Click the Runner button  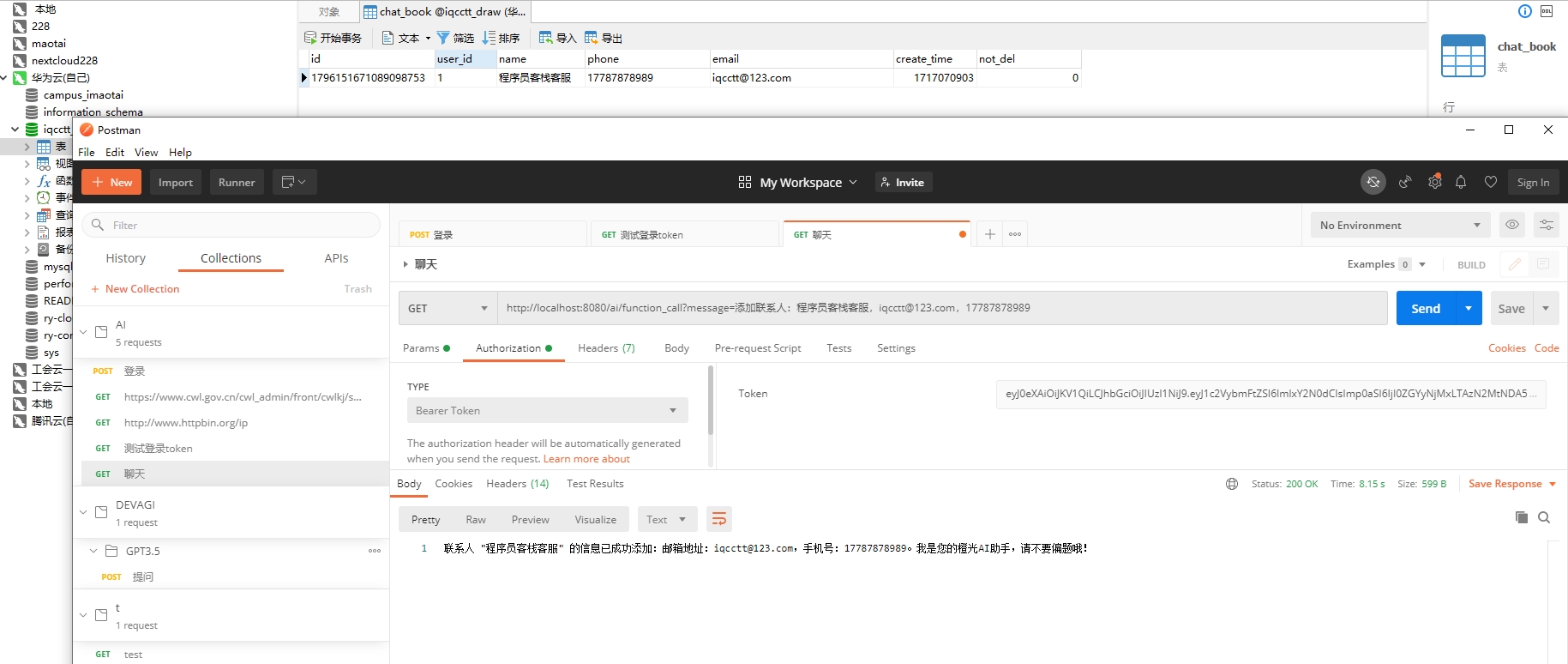click(237, 182)
